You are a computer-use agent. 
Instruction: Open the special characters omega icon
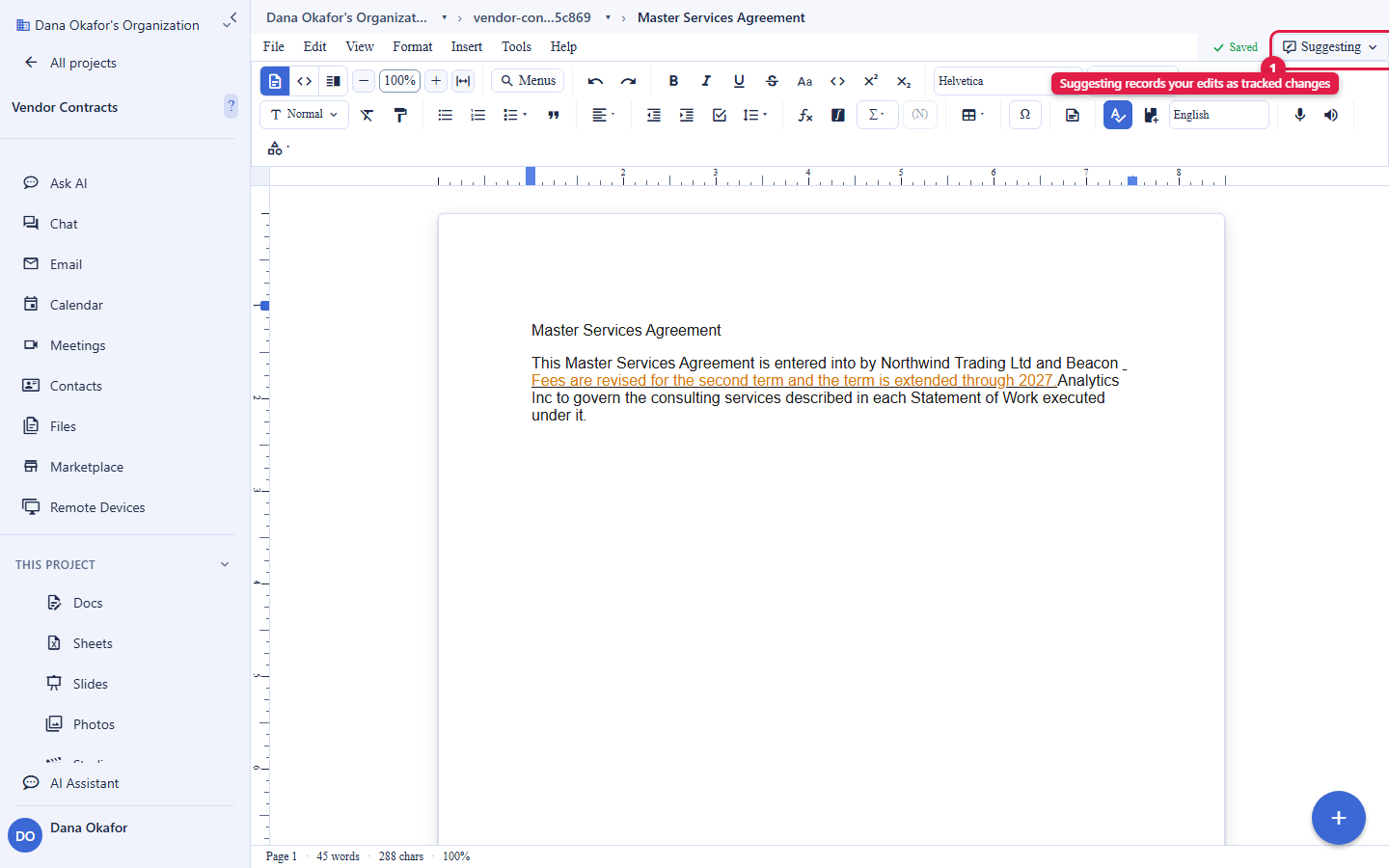1024,115
